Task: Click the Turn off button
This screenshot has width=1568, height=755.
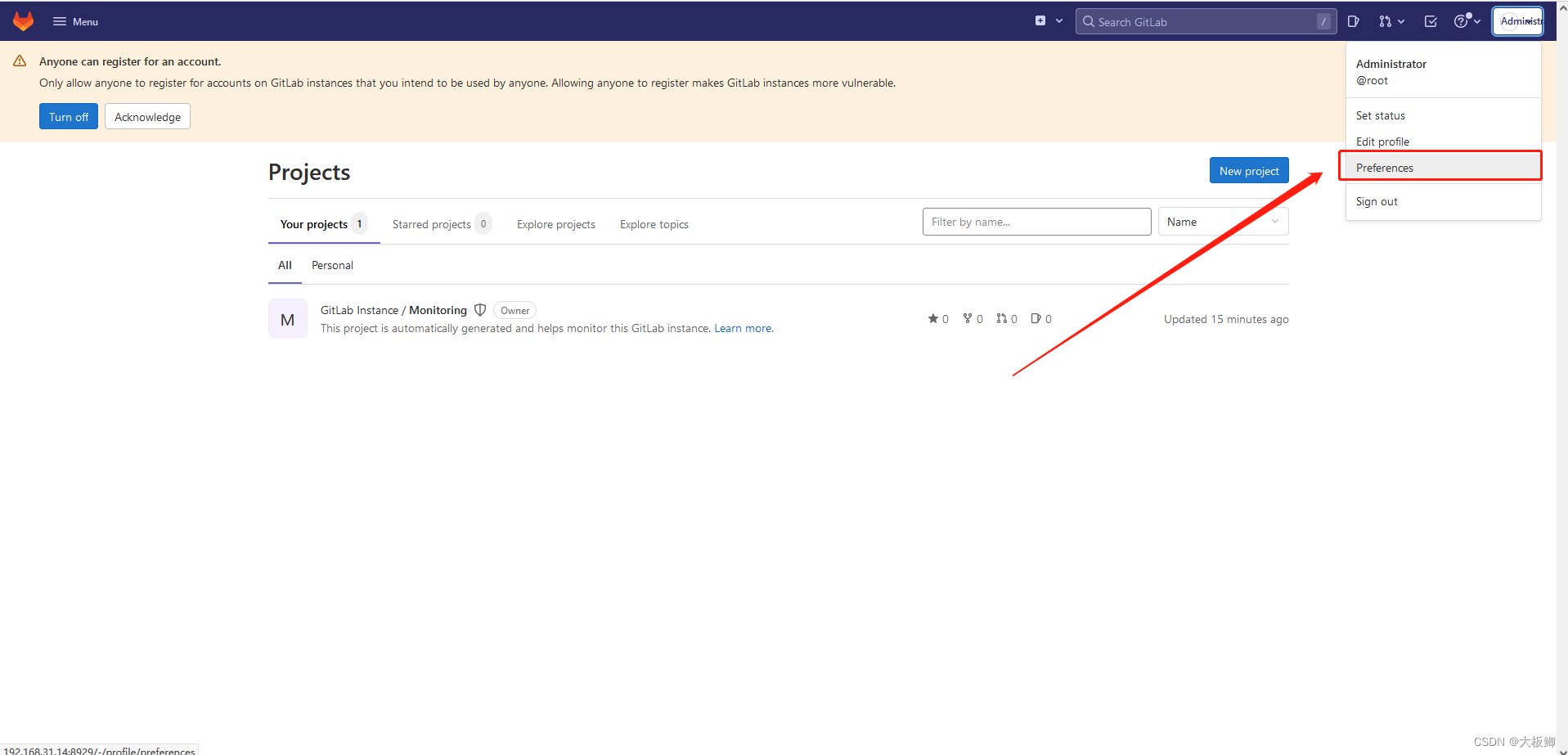Action: pyautogui.click(x=69, y=116)
